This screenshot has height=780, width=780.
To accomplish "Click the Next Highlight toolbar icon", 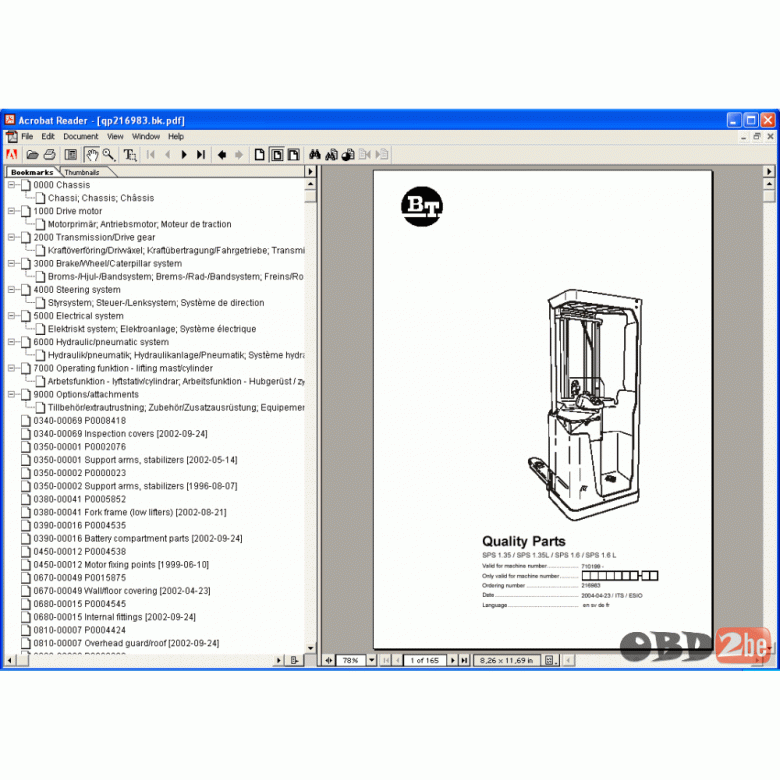I will pyautogui.click(x=382, y=155).
